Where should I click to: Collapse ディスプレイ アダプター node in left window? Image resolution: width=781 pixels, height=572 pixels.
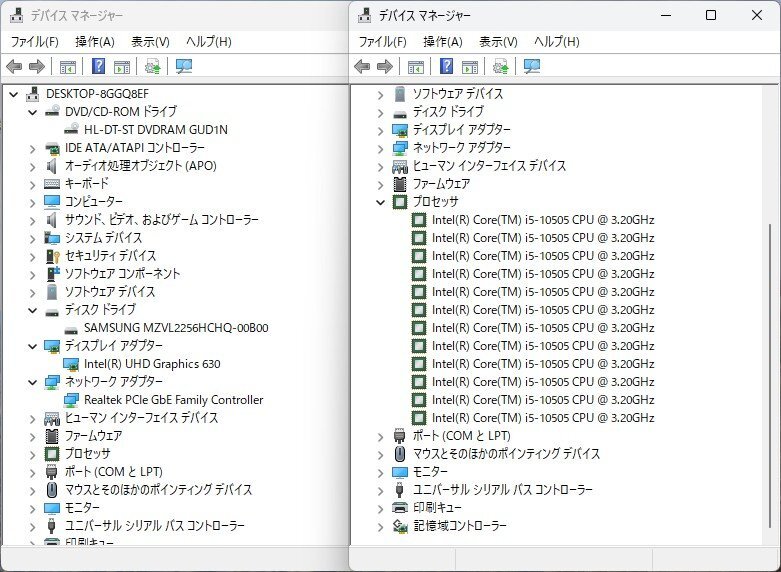click(x=33, y=346)
